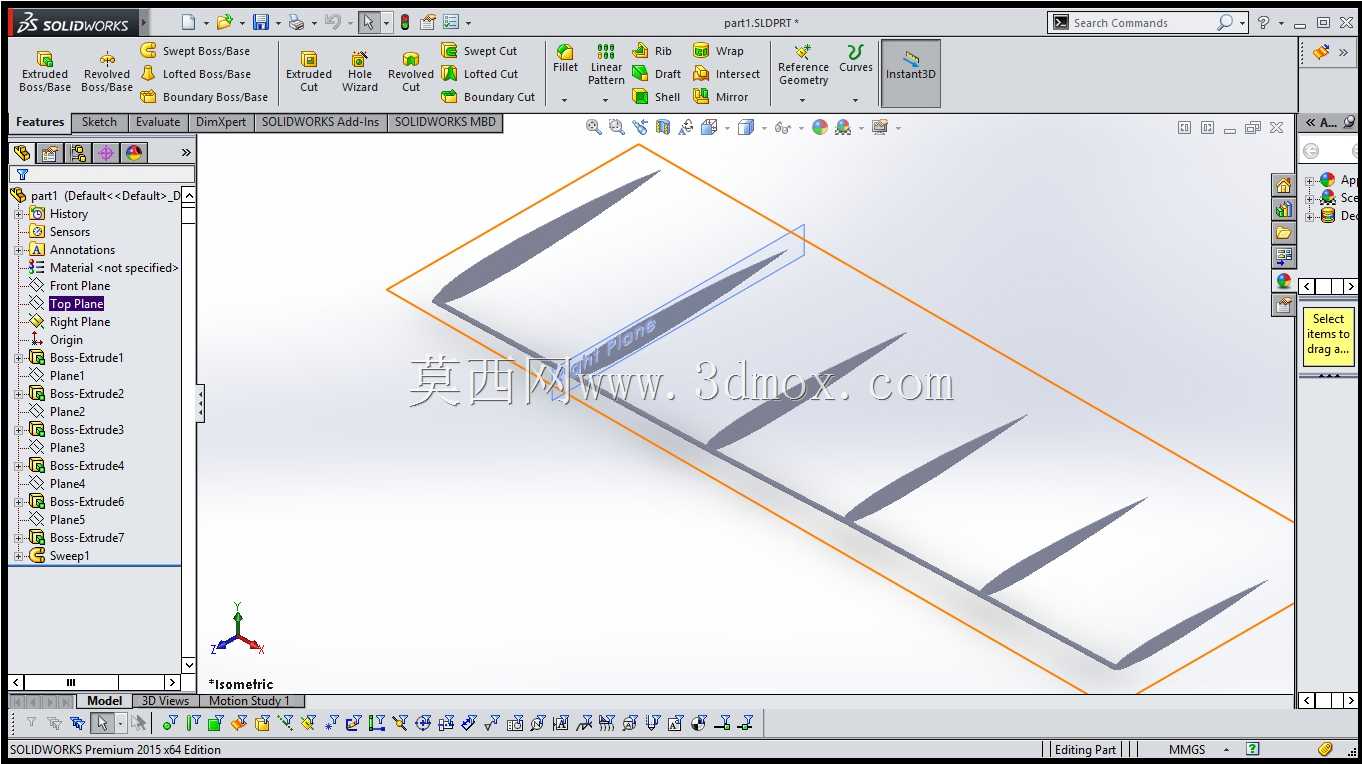1362x764 pixels.
Task: Expand the Annotations folder node
Action: (18, 250)
